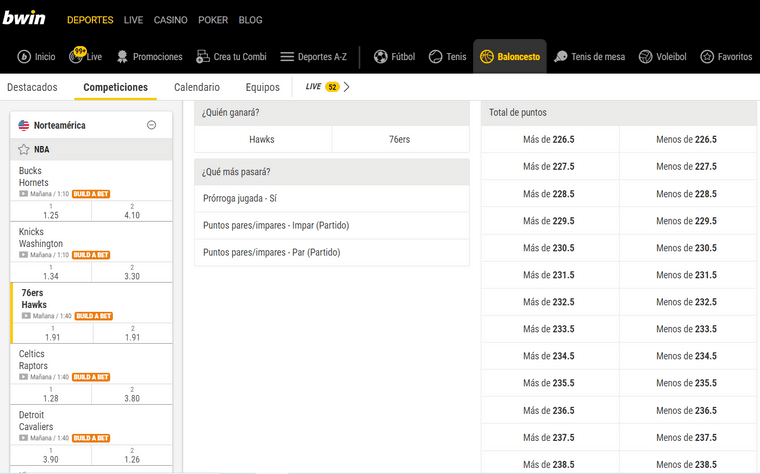The width and height of the screenshot is (760, 474).
Task: Select Menos de 226.5 total points
Action: (687, 140)
